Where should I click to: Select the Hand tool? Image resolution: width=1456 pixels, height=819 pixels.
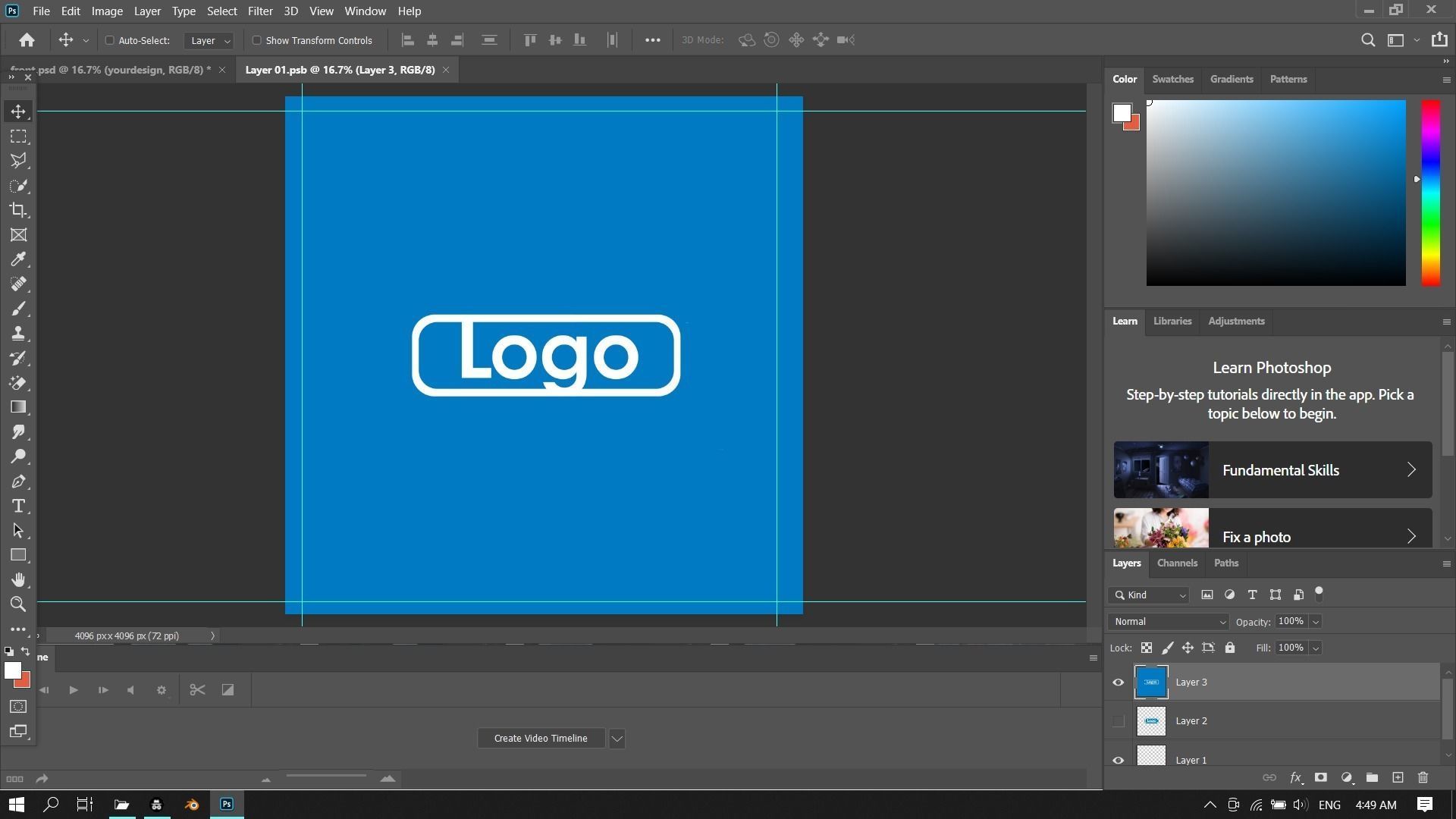click(18, 580)
